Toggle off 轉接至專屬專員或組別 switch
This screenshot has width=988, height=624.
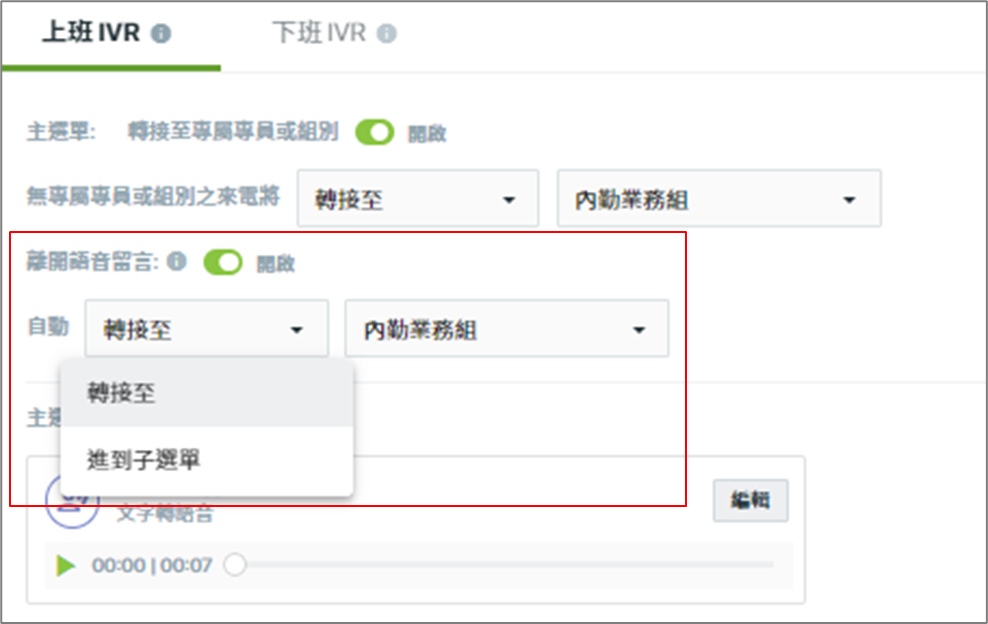coord(375,132)
